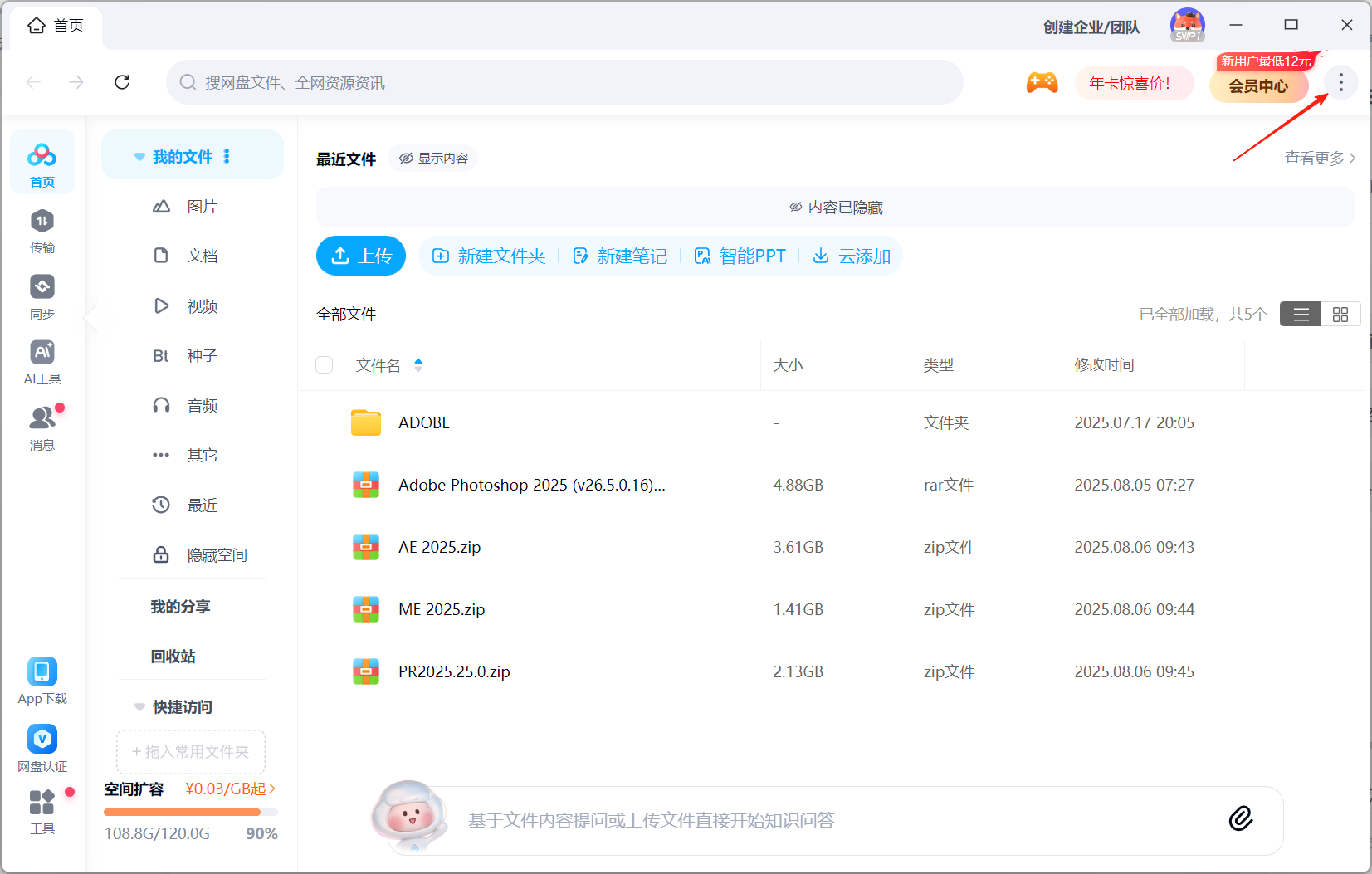The image size is (1372, 874).
Task: Select the folder name ADOBE
Action: (x=424, y=422)
